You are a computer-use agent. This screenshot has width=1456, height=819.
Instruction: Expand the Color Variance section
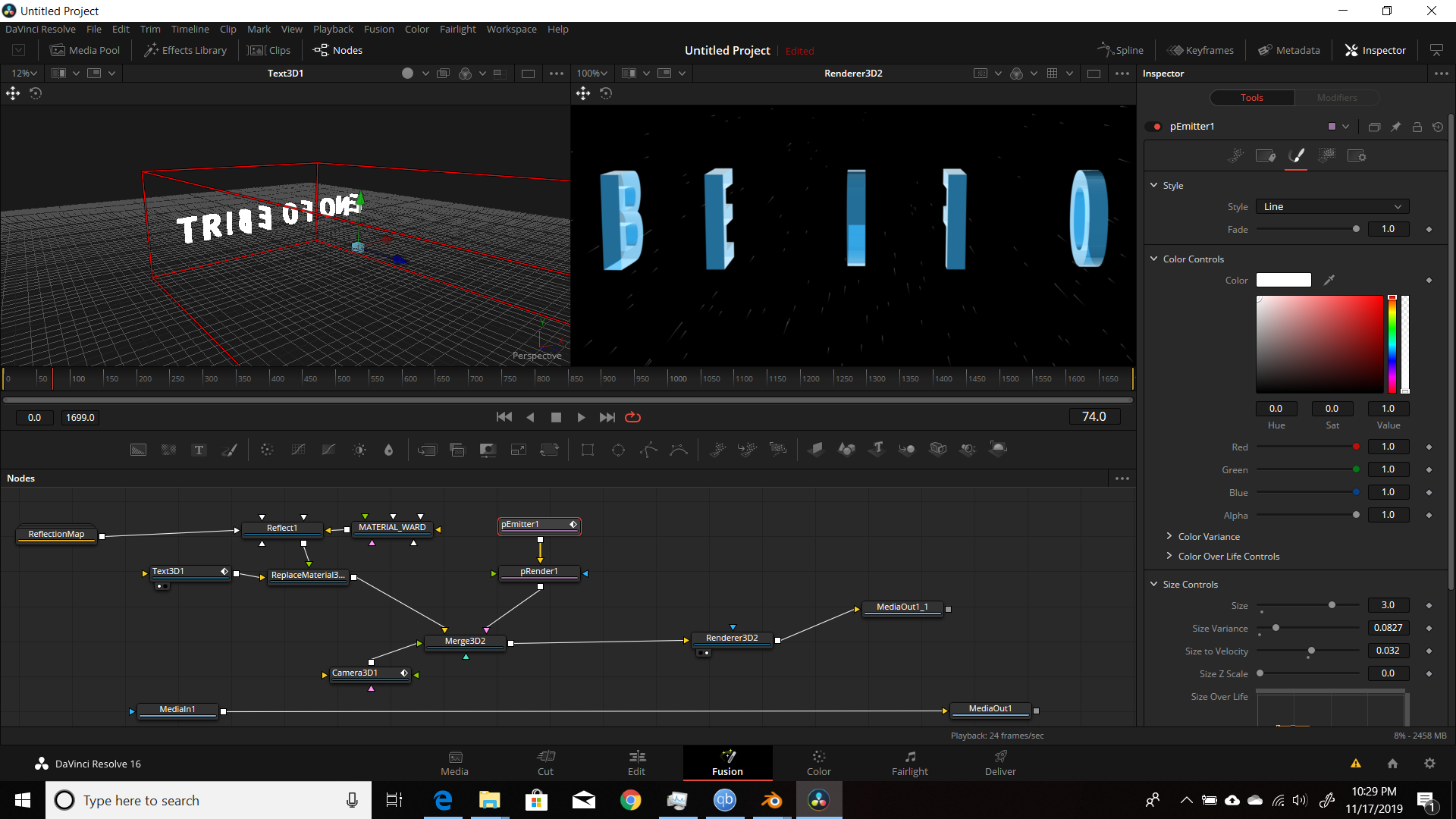[1169, 536]
